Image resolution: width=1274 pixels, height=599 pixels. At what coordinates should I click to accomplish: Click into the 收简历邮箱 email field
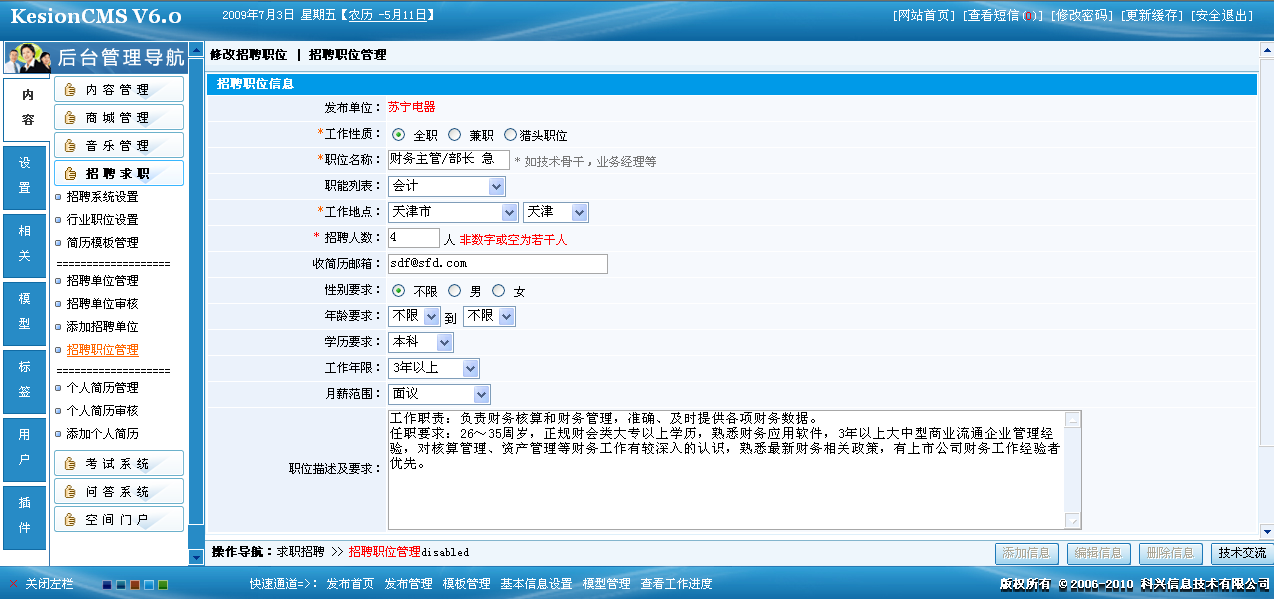(497, 264)
